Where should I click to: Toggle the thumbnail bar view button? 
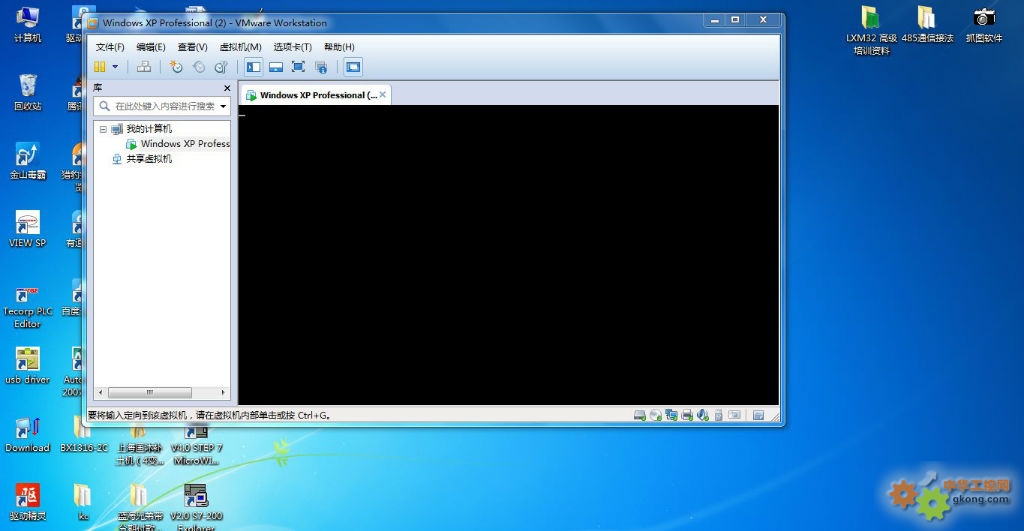coord(276,67)
